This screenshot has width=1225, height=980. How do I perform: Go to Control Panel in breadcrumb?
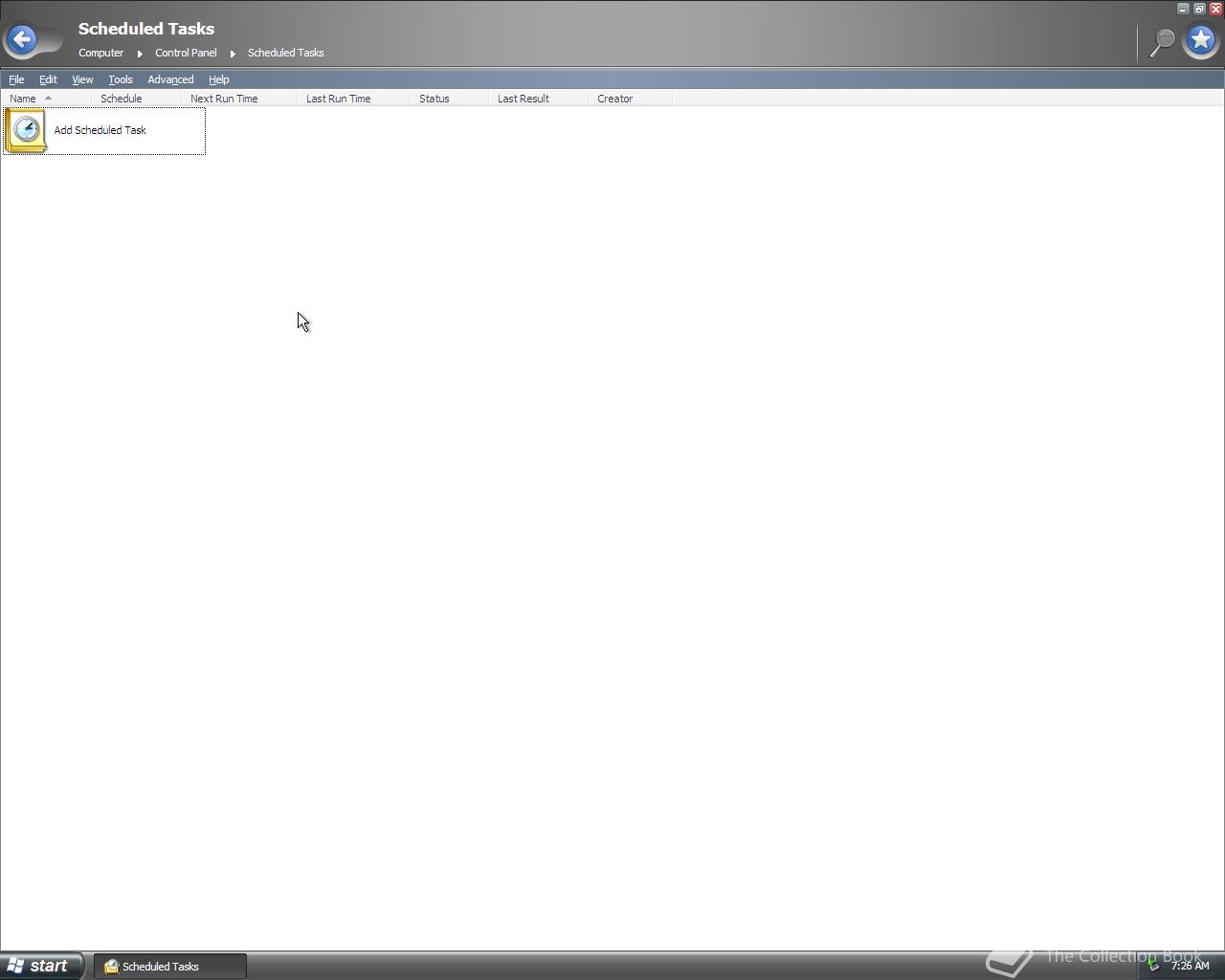tap(186, 53)
